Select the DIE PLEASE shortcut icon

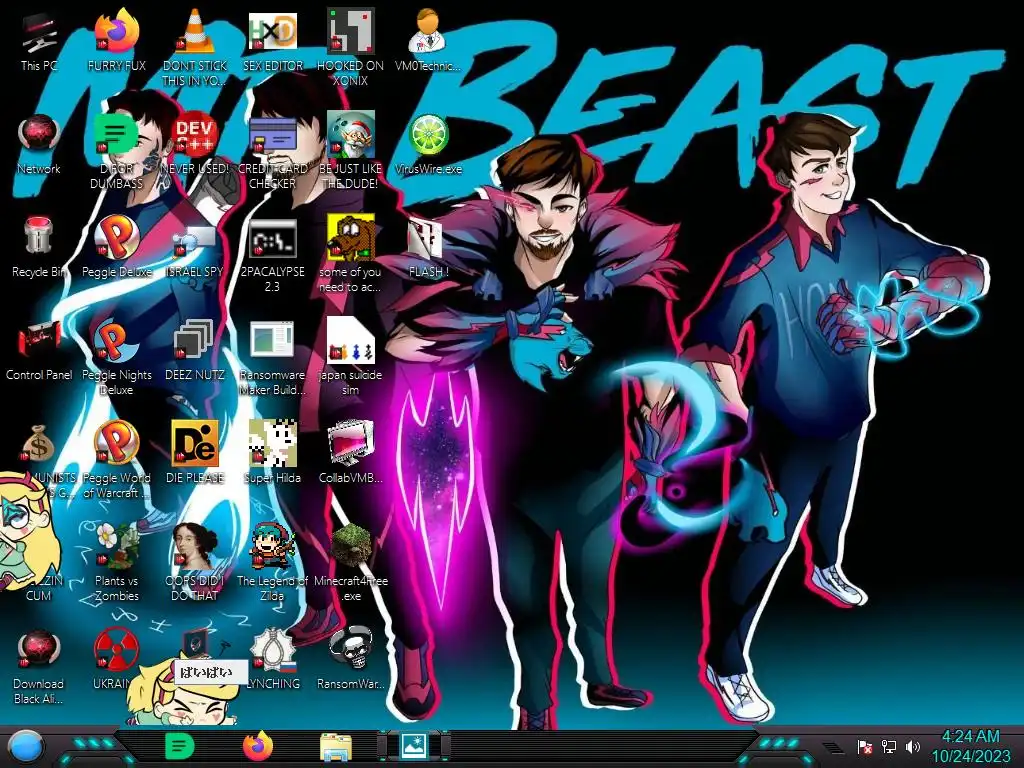[x=195, y=453]
